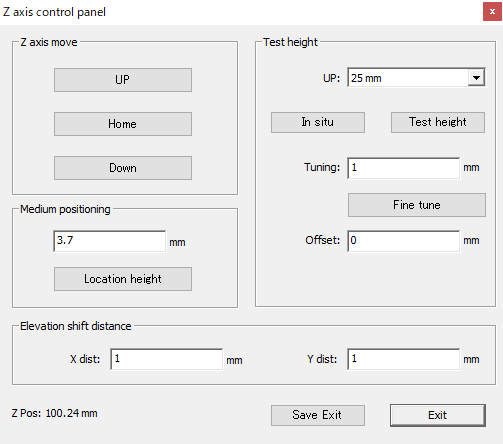Click the Home button

click(x=123, y=124)
